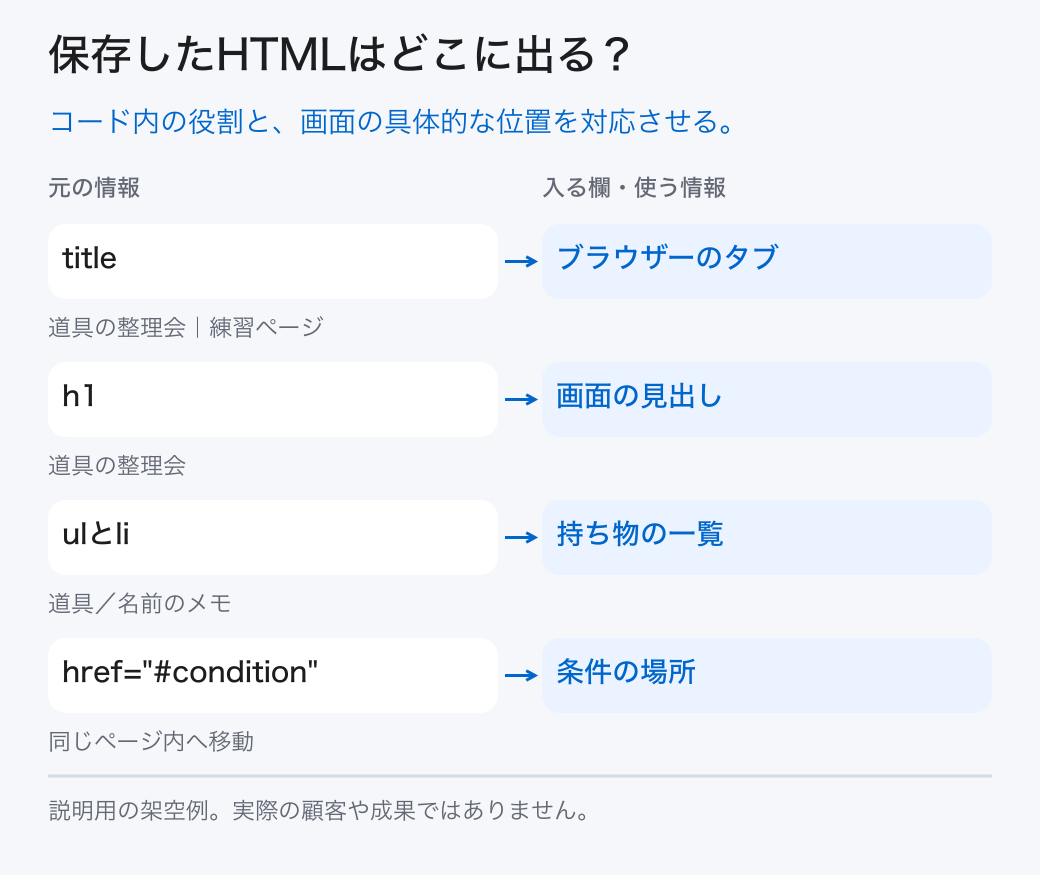Select the href="#condition" box
The image size is (1040, 875).
(273, 675)
